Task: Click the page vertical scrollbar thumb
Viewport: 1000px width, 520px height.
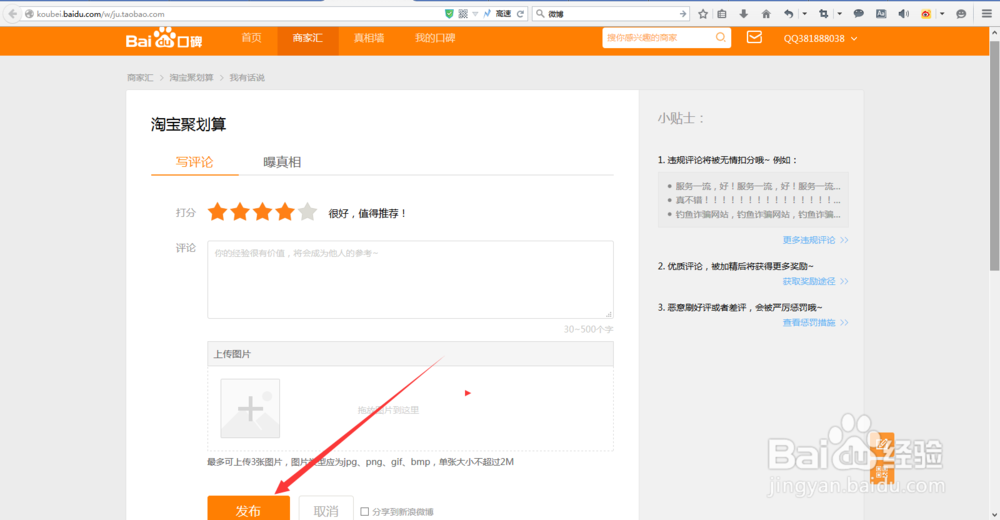Action: 994,155
